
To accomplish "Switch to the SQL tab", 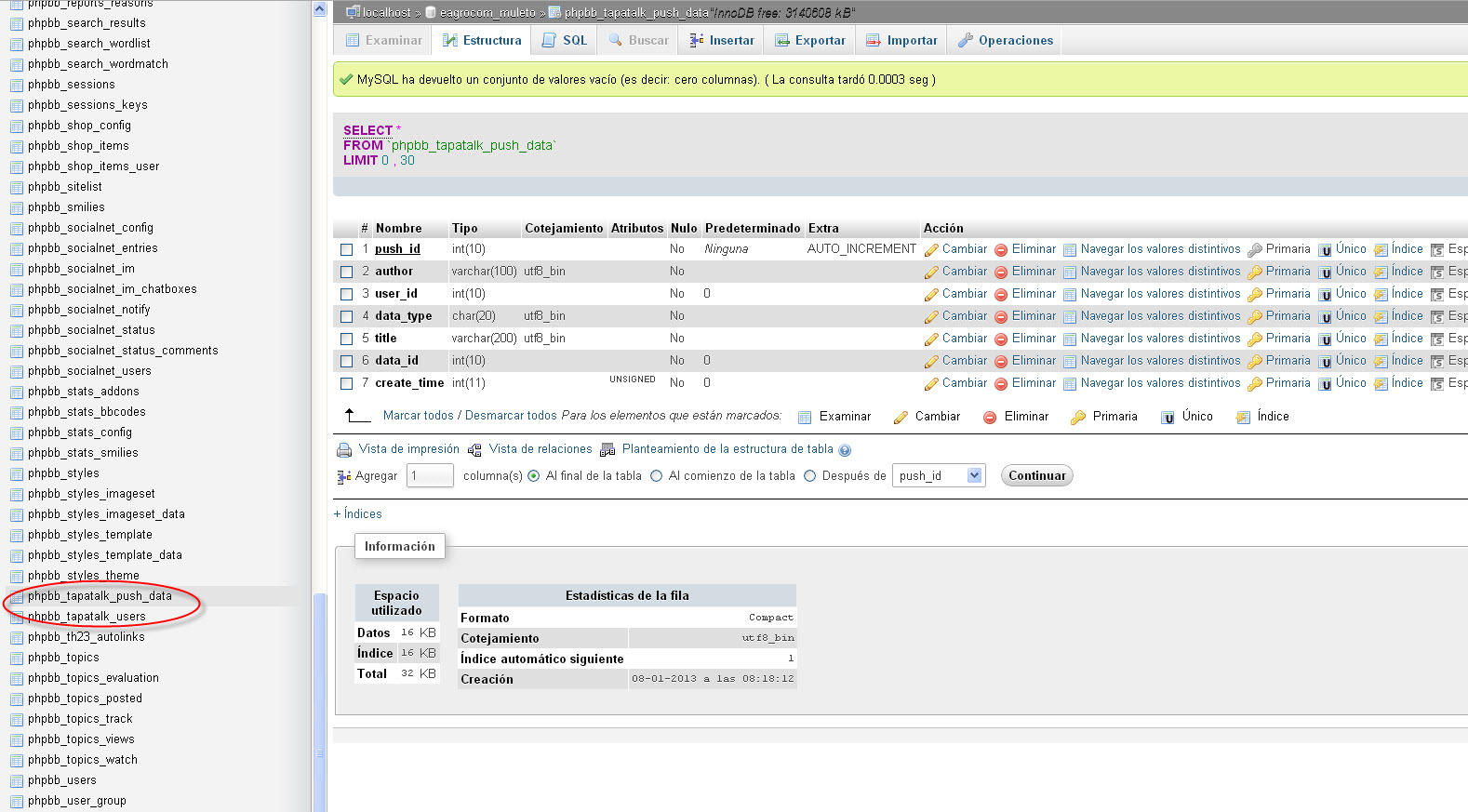I will (x=565, y=41).
